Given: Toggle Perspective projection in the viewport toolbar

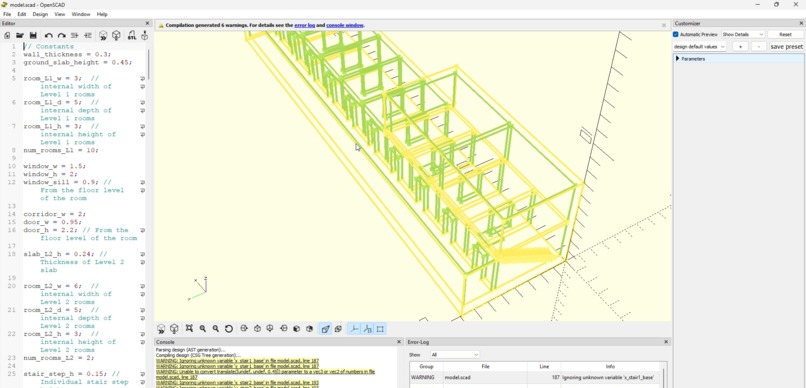Looking at the screenshot, I should (325, 329).
